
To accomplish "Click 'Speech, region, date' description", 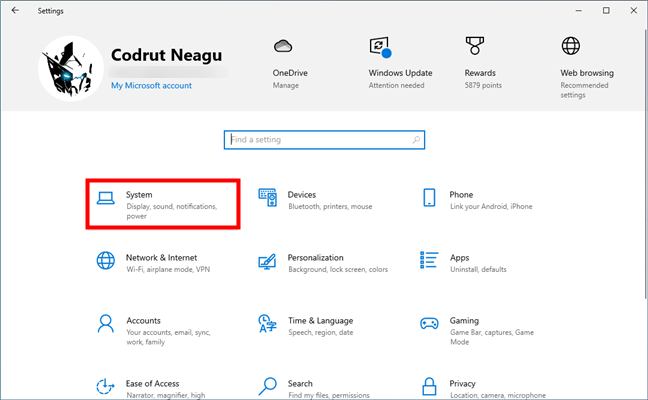I will click(321, 332).
